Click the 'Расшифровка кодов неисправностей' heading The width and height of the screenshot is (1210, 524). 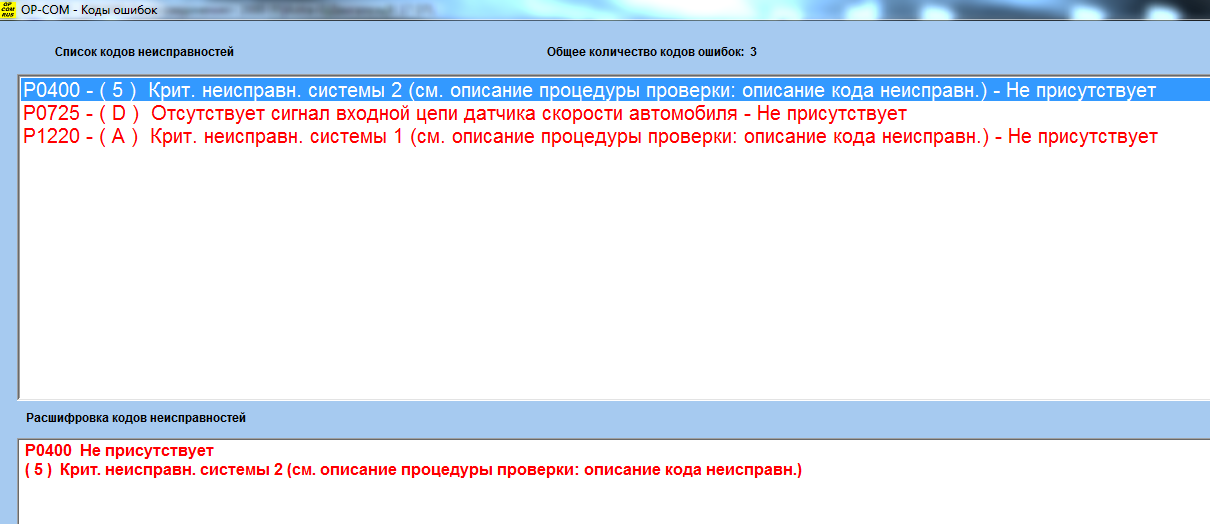pyautogui.click(x=136, y=418)
